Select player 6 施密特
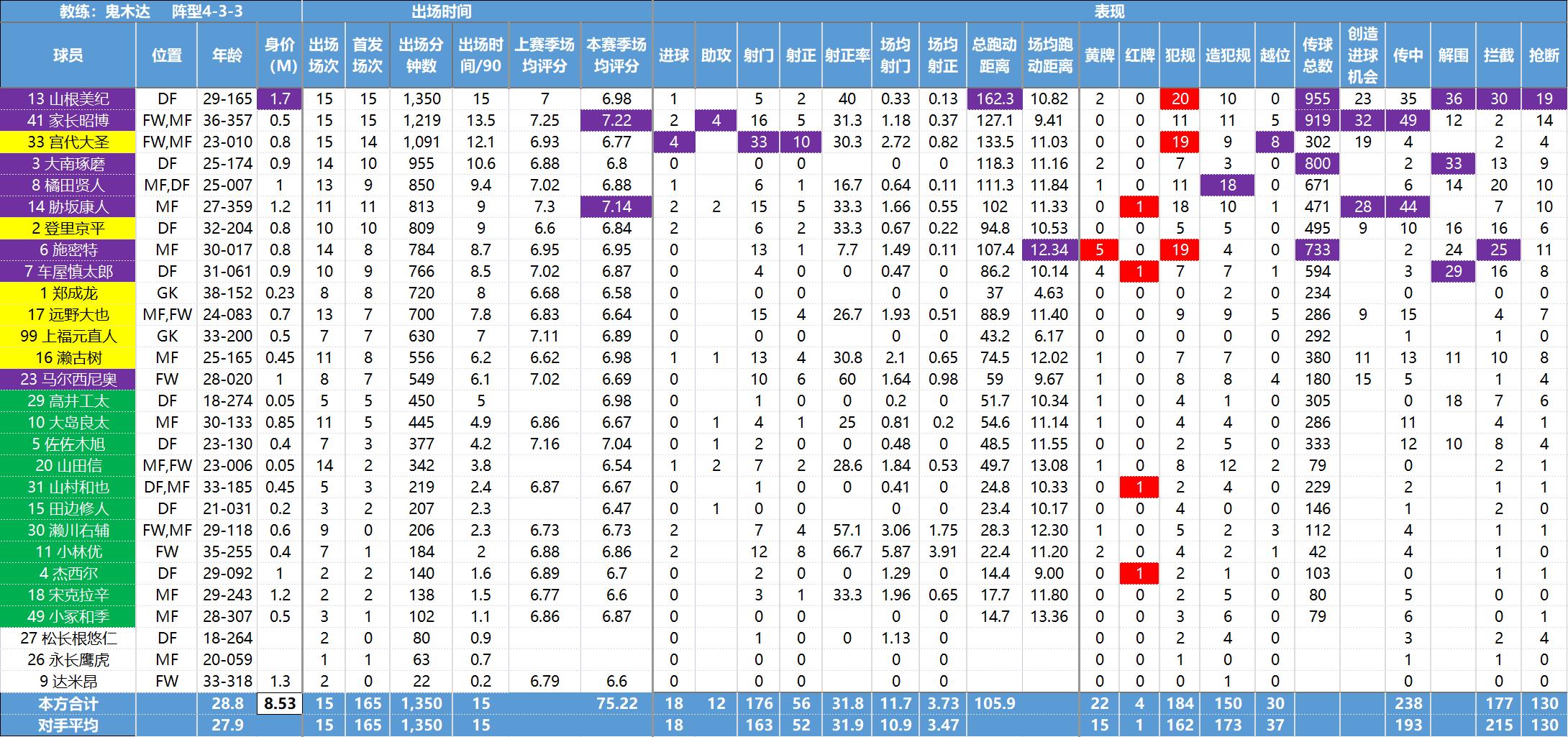This screenshot has width=1568, height=737. tap(68, 250)
